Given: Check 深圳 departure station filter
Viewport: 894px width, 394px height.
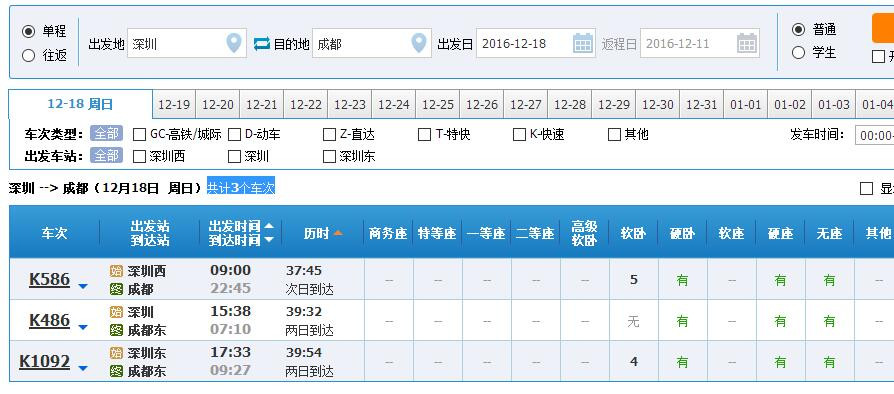Looking at the screenshot, I should pyautogui.click(x=234, y=156).
